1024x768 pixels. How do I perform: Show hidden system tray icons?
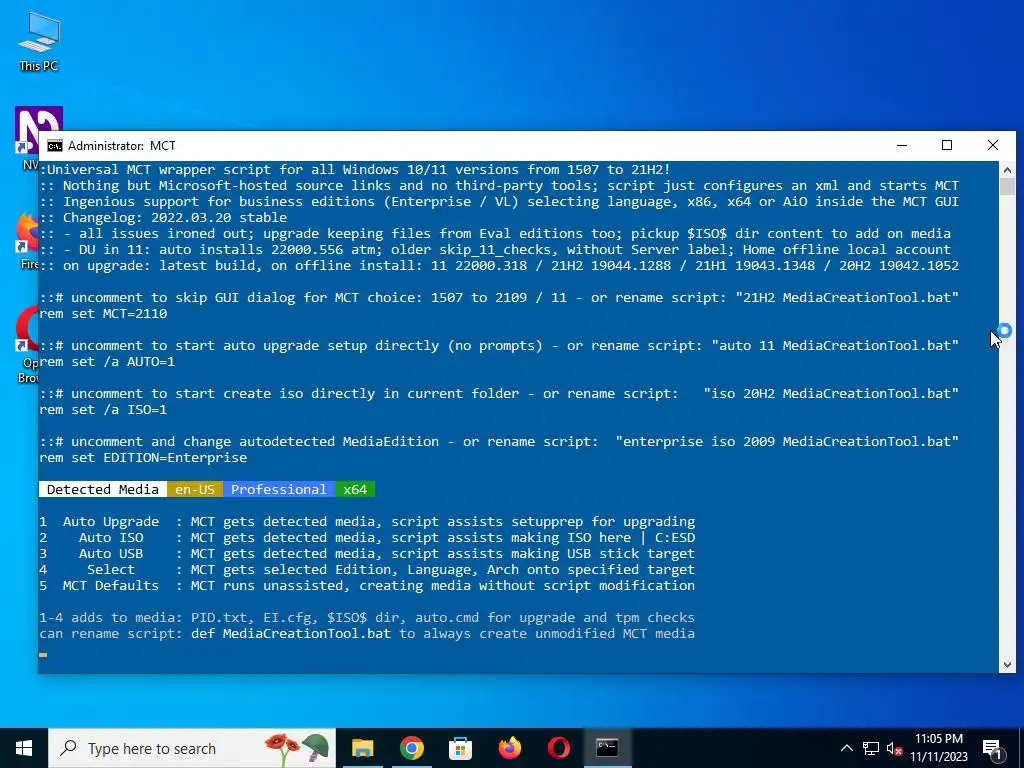846,748
